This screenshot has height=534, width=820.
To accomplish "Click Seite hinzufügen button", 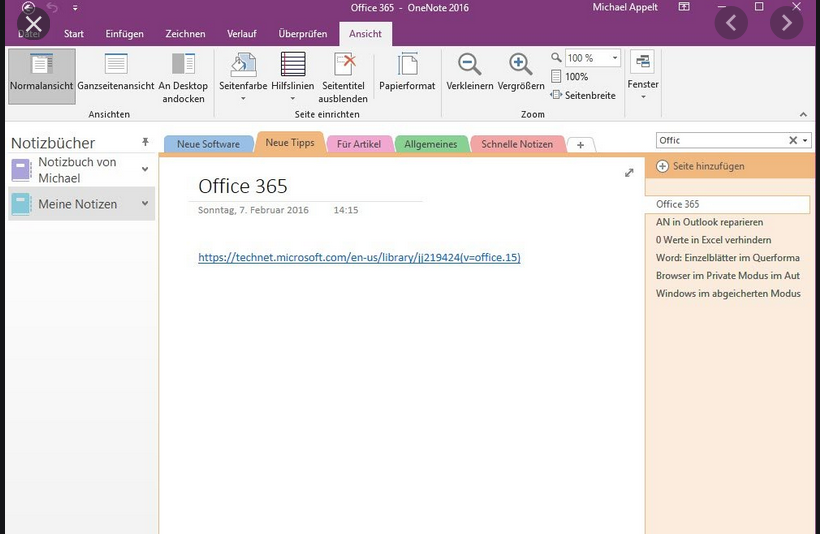I will click(x=700, y=166).
